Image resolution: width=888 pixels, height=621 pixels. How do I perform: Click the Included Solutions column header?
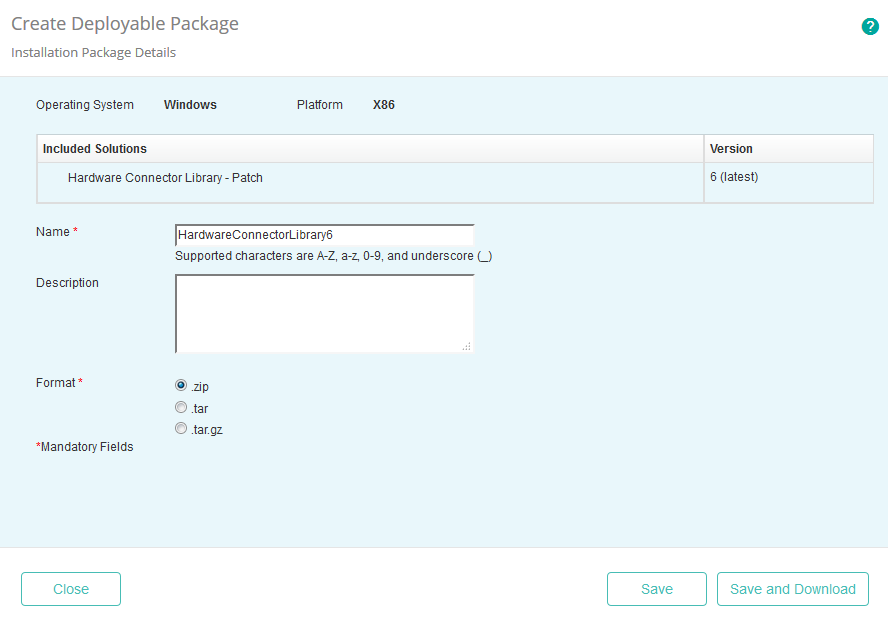tap(93, 148)
